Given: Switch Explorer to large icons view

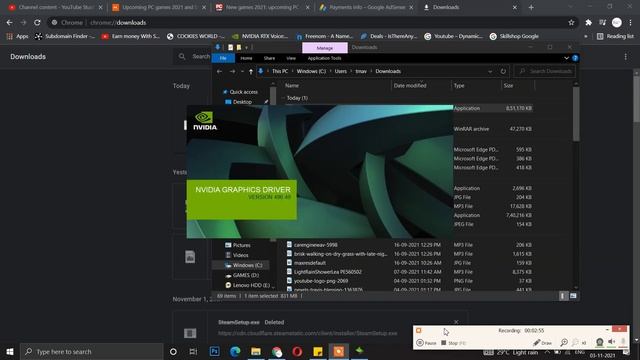Looking at the screenshot, I should [x=573, y=296].
